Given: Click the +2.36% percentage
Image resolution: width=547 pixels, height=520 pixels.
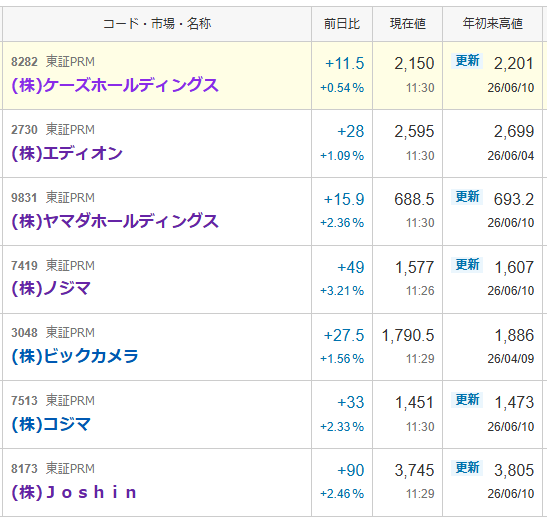Looking at the screenshot, I should 342,223.
